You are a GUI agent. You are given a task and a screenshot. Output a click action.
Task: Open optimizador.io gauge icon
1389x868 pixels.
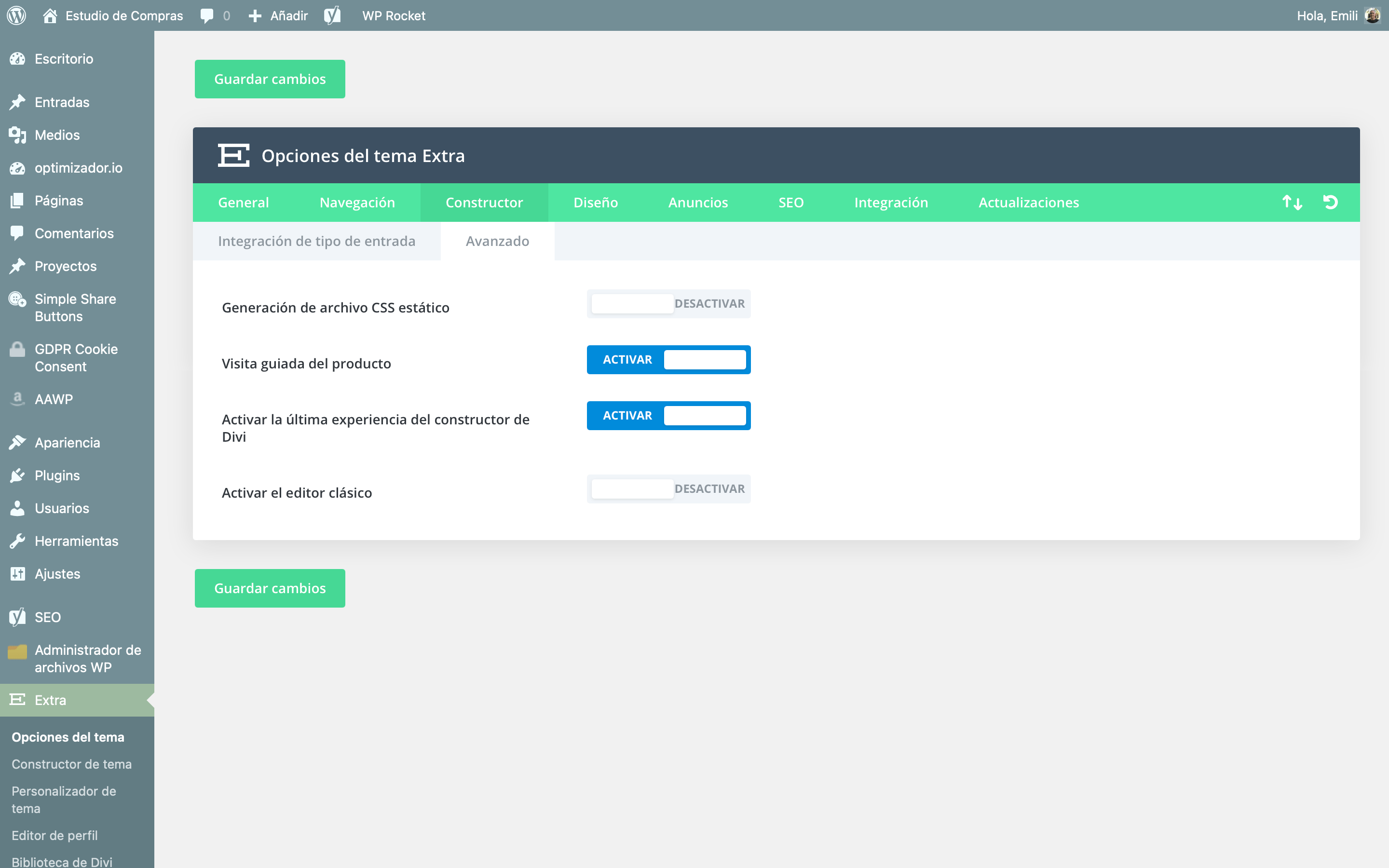[17, 168]
